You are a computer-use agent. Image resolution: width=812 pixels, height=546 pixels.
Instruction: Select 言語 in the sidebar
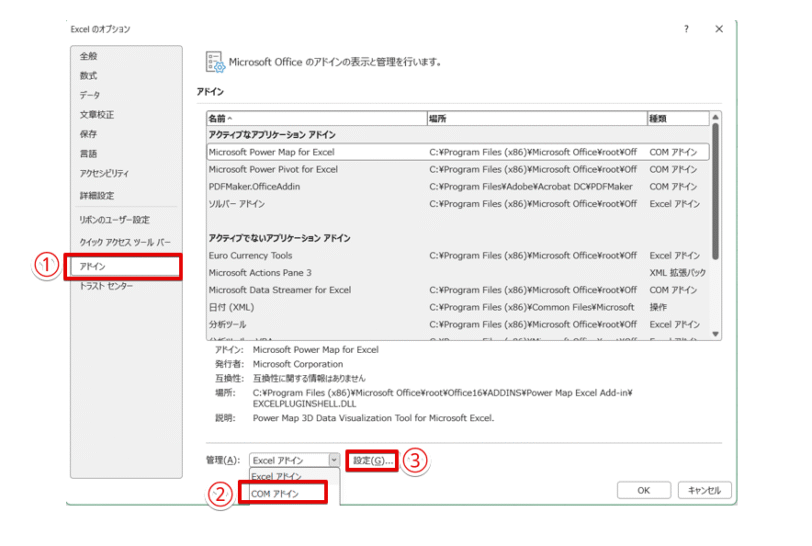coord(89,153)
